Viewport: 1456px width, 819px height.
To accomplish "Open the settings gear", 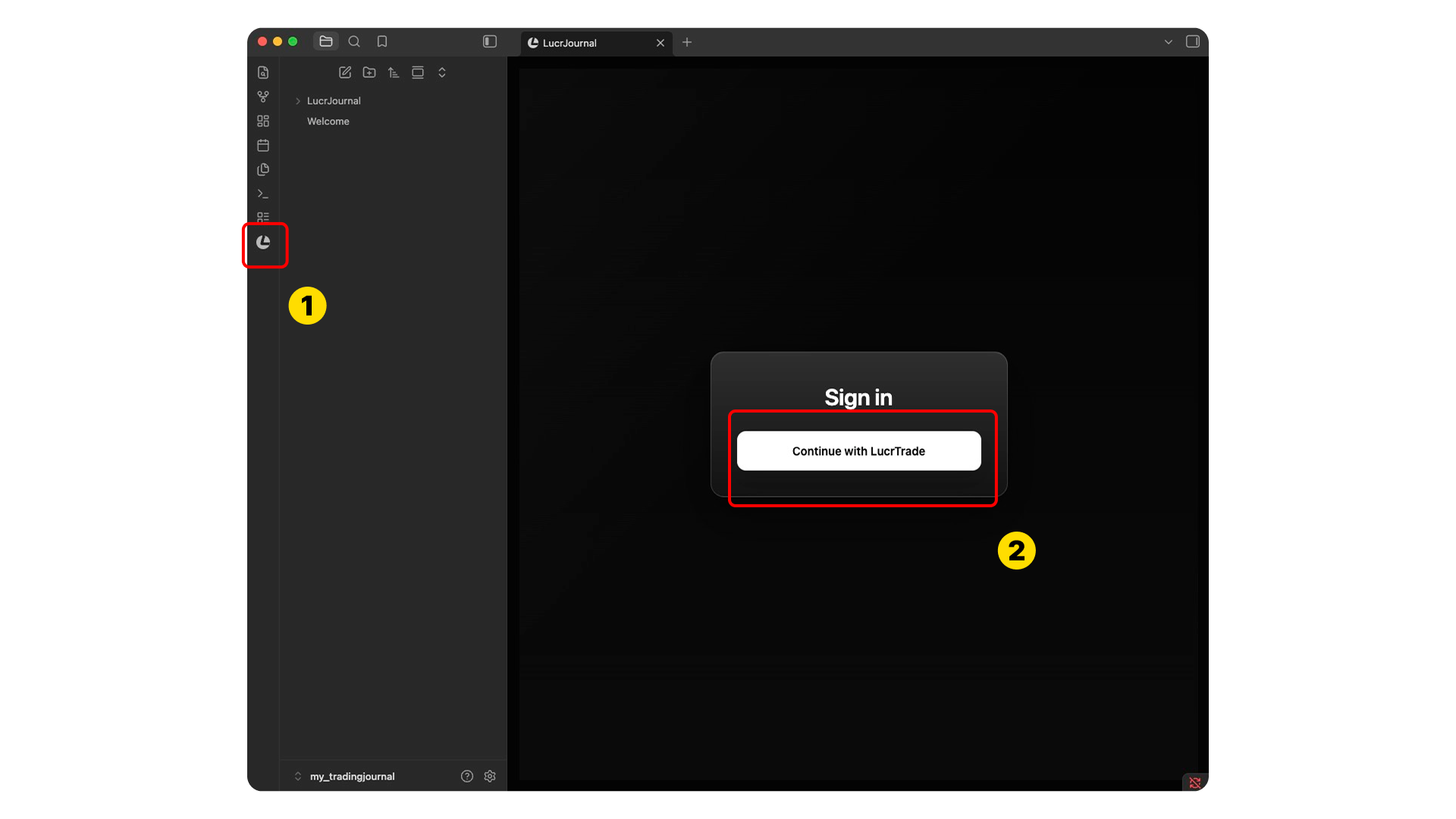I will (490, 777).
